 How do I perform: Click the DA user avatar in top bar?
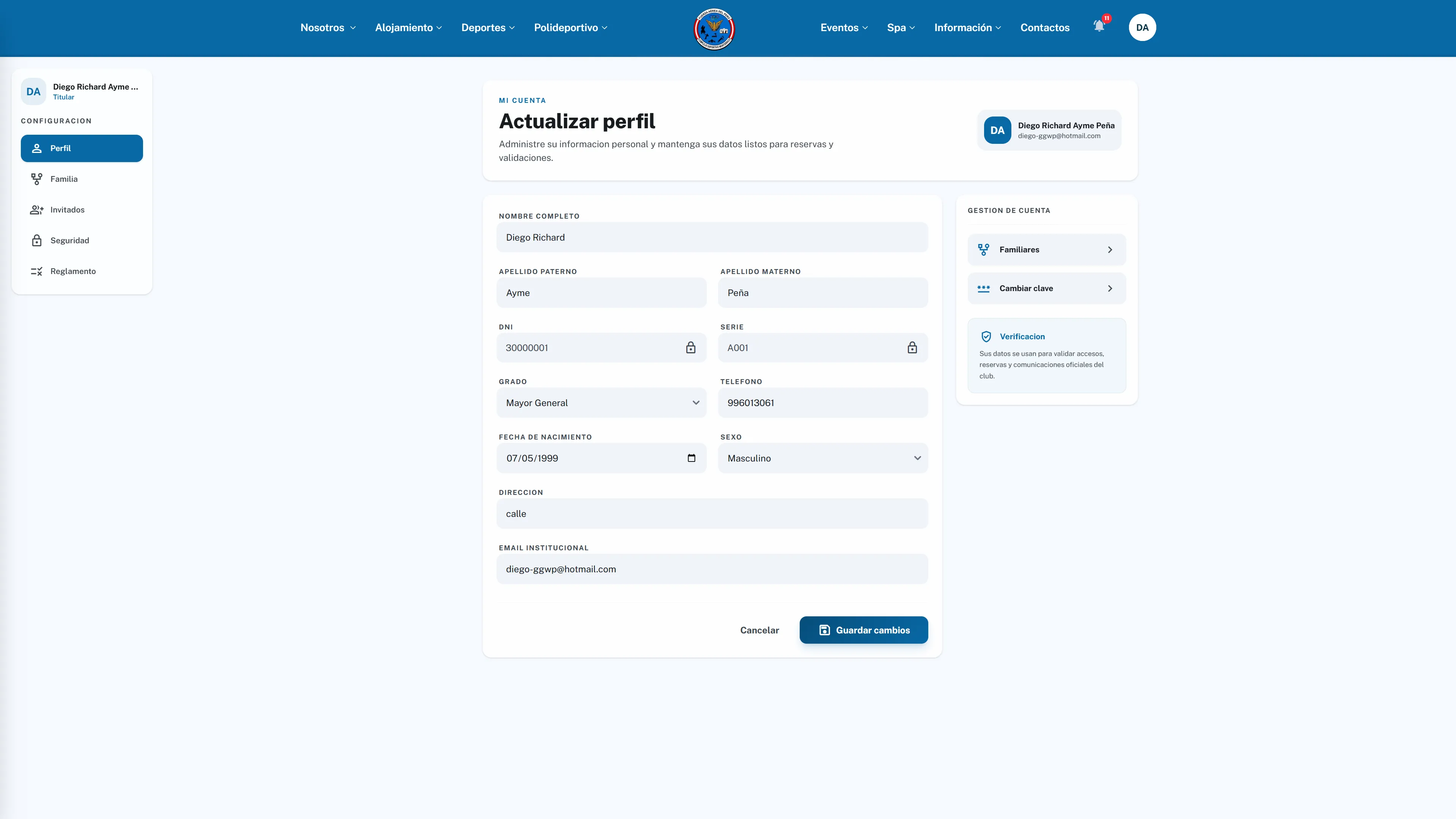1142,28
